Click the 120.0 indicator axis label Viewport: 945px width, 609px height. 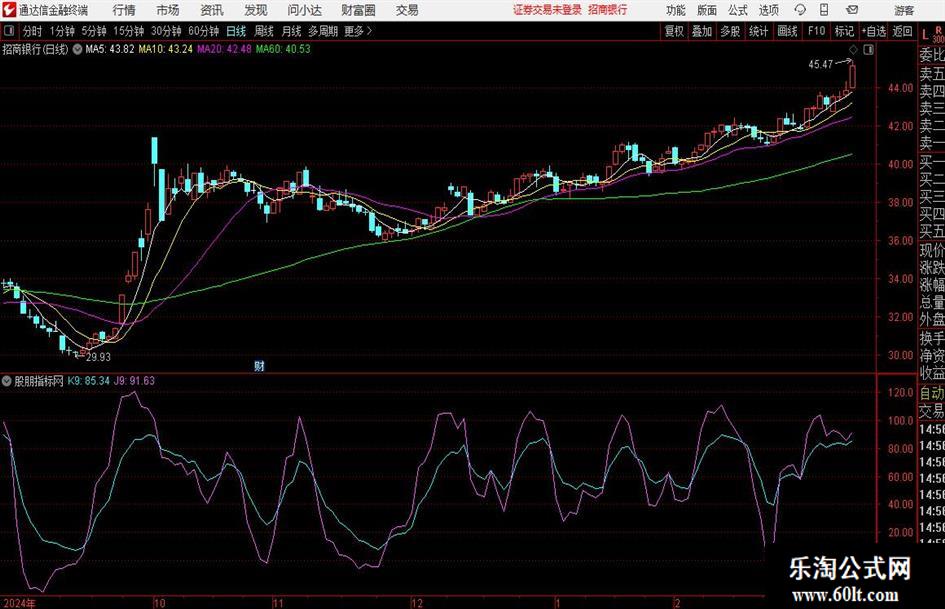(900, 393)
